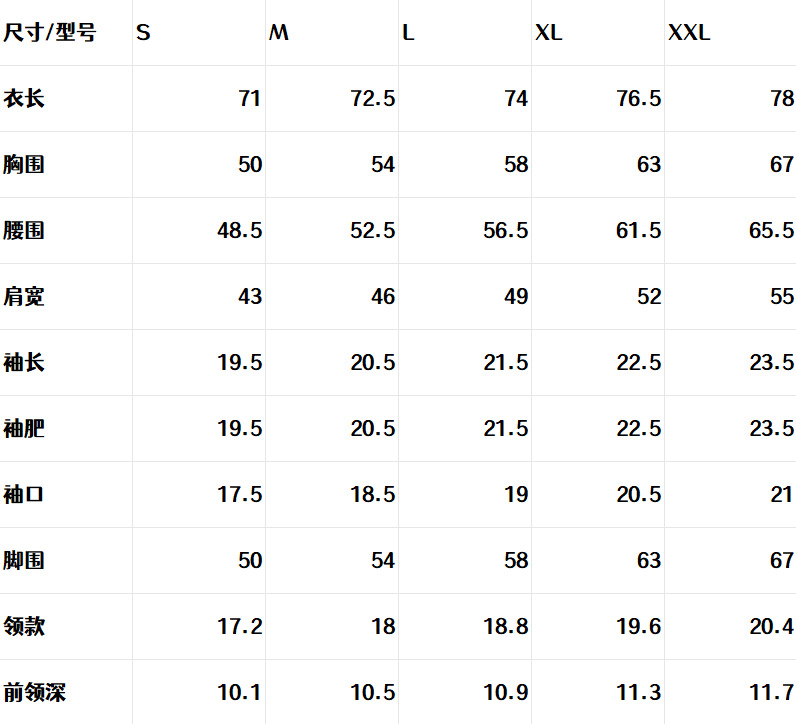Click the XXL column header

(689, 33)
